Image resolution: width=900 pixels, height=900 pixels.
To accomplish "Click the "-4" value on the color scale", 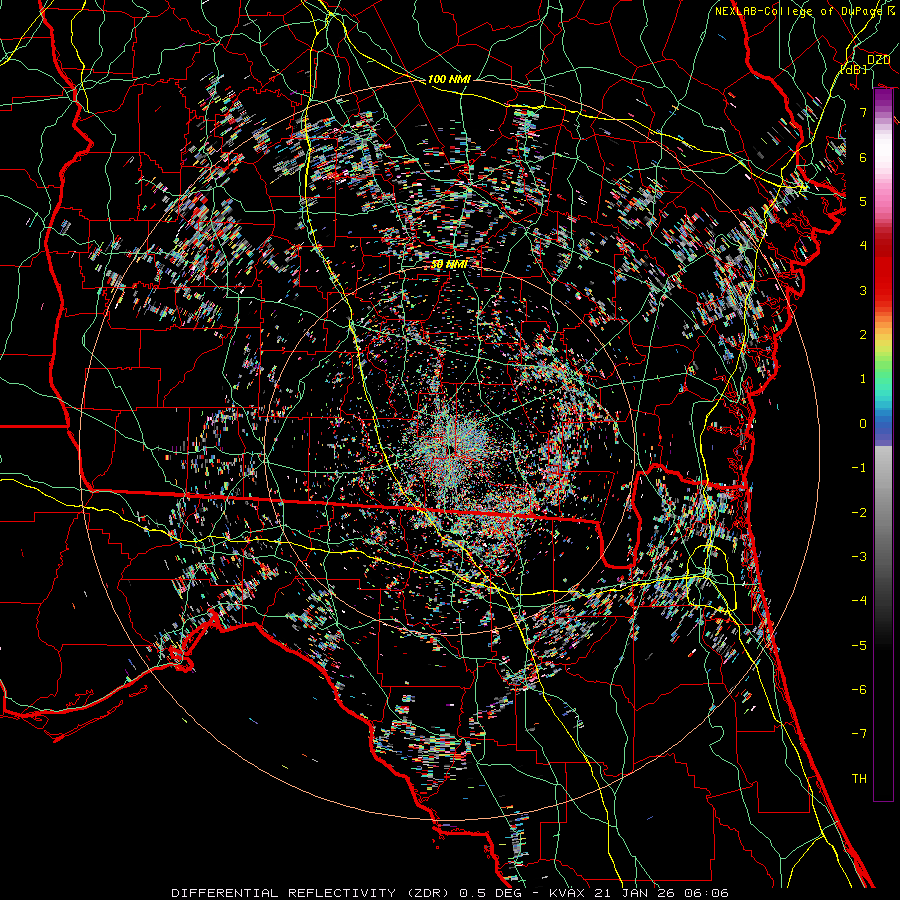I will point(859,601).
